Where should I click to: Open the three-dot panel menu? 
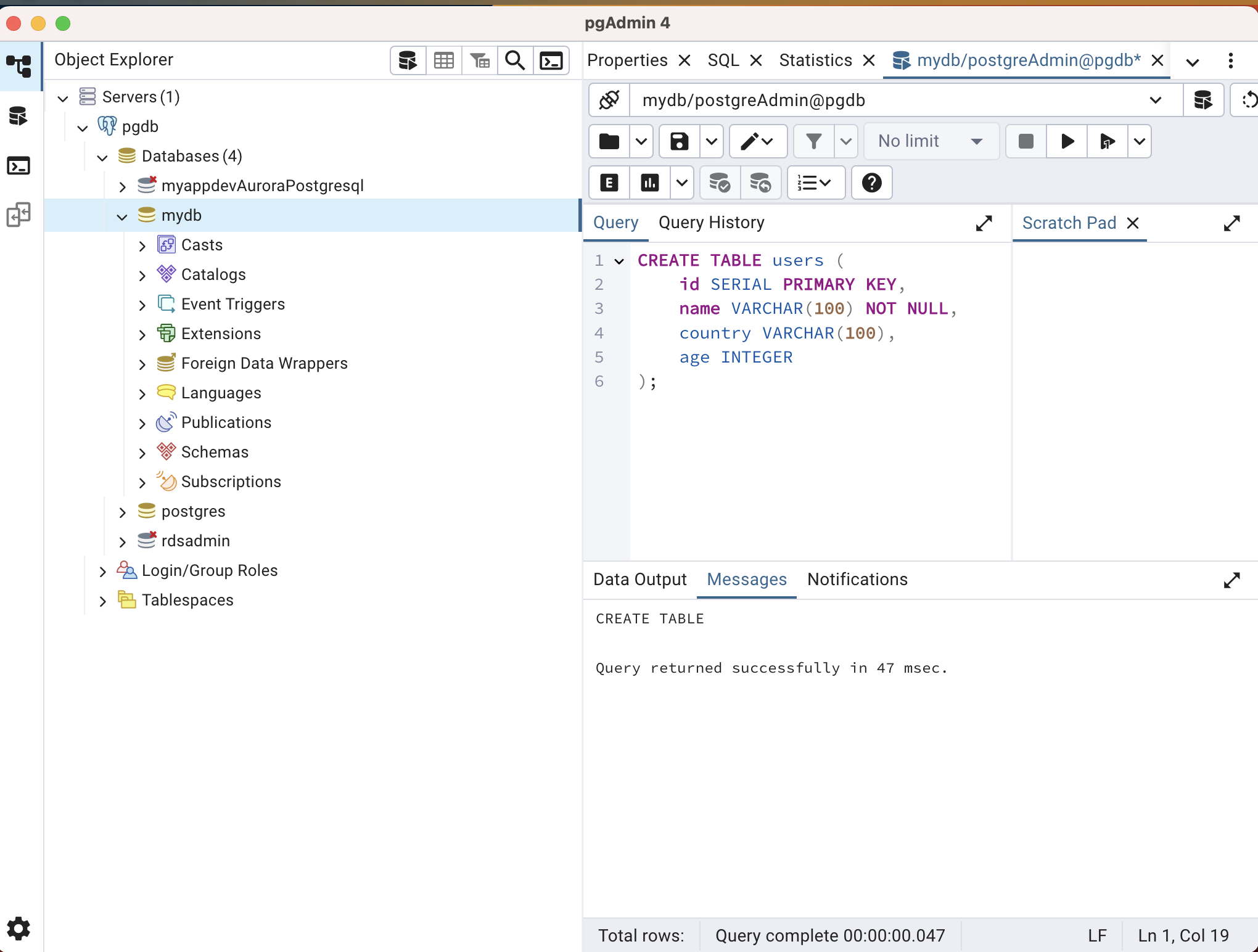(1230, 60)
